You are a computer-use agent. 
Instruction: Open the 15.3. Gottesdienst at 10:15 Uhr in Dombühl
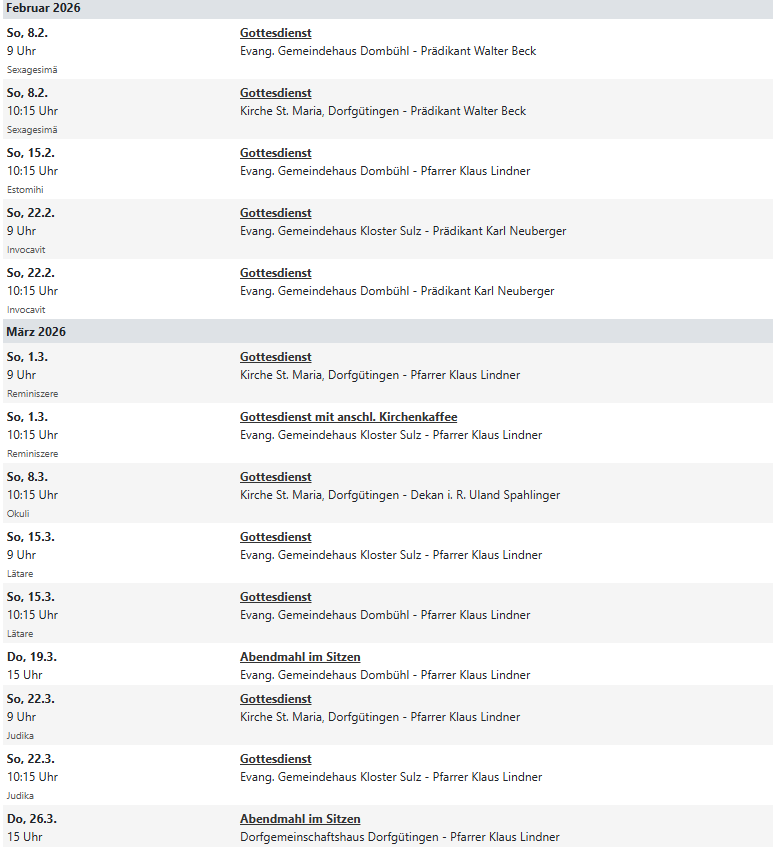pos(275,597)
